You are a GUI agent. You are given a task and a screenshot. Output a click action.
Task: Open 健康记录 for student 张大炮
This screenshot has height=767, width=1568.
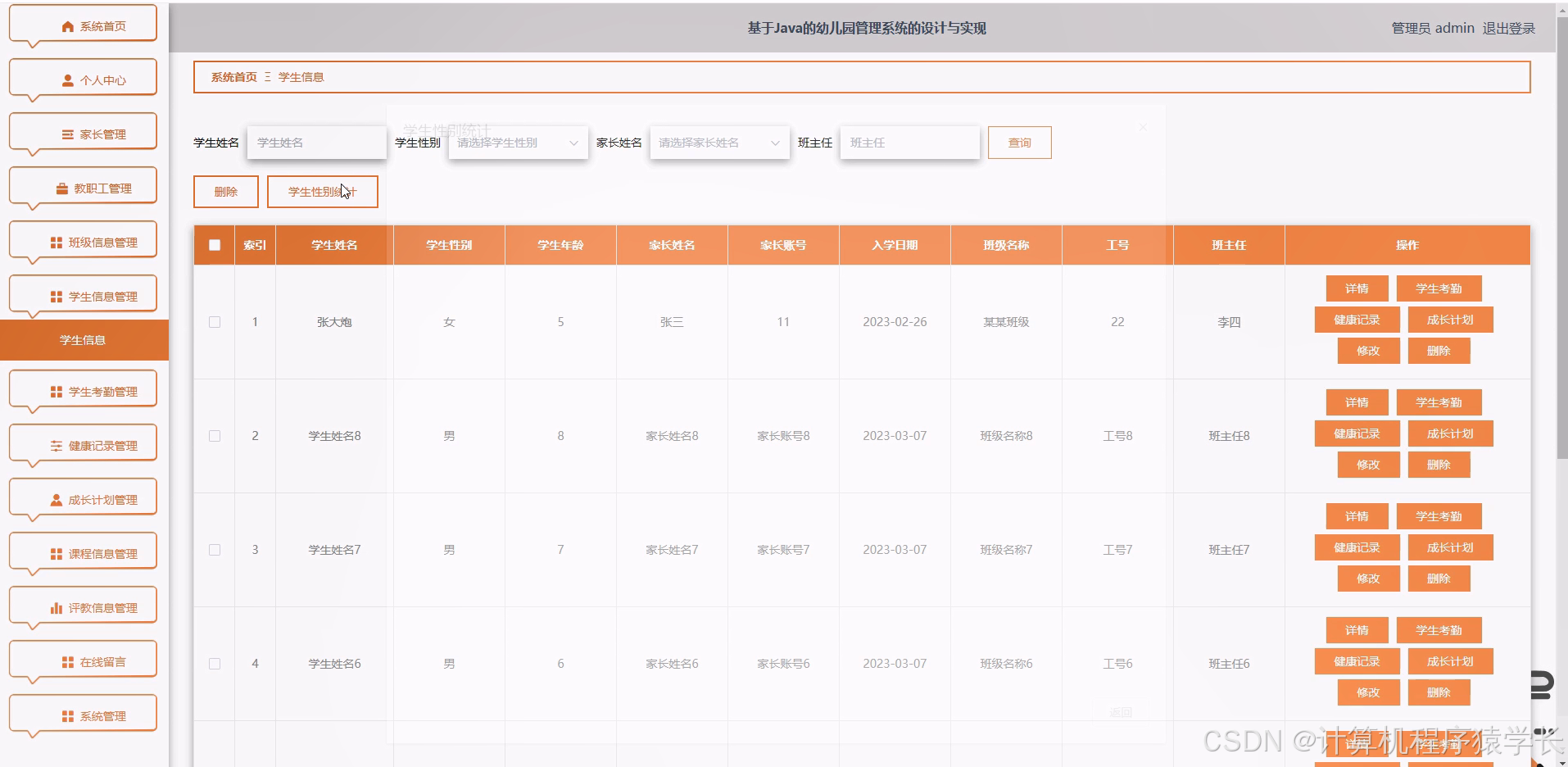click(1357, 320)
